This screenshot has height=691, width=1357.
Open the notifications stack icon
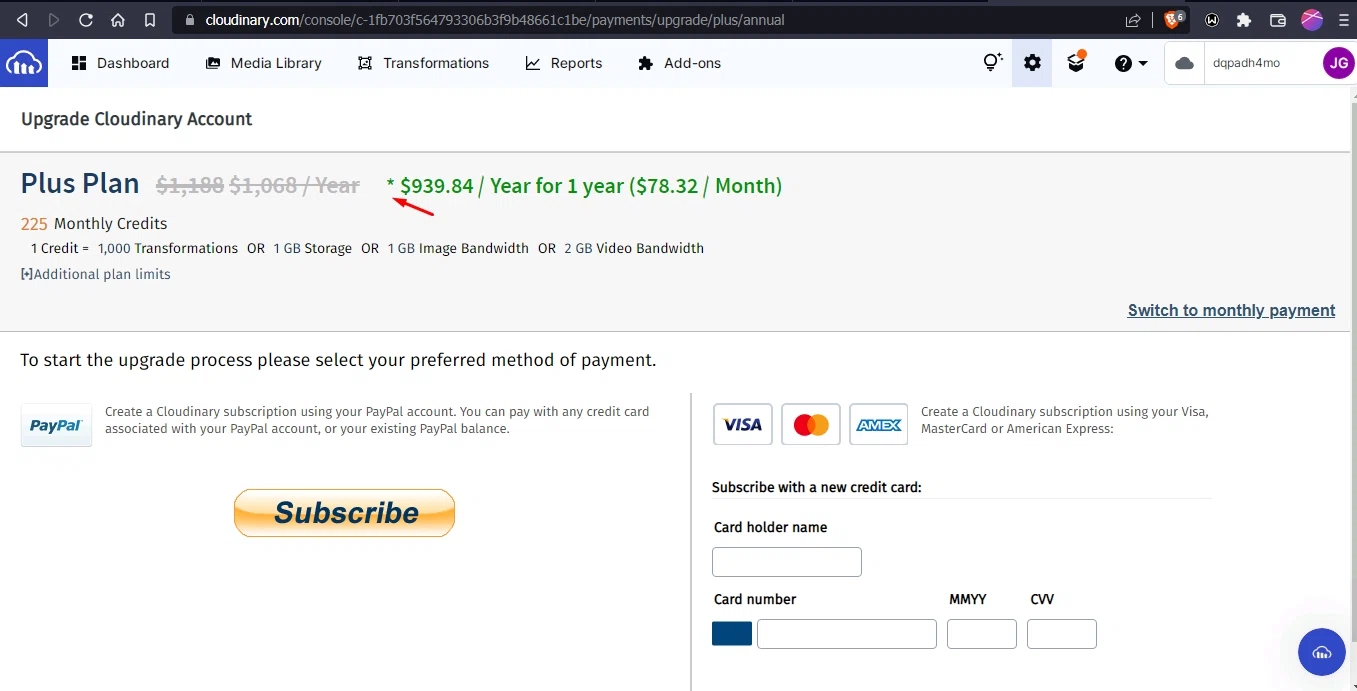pos(1076,62)
